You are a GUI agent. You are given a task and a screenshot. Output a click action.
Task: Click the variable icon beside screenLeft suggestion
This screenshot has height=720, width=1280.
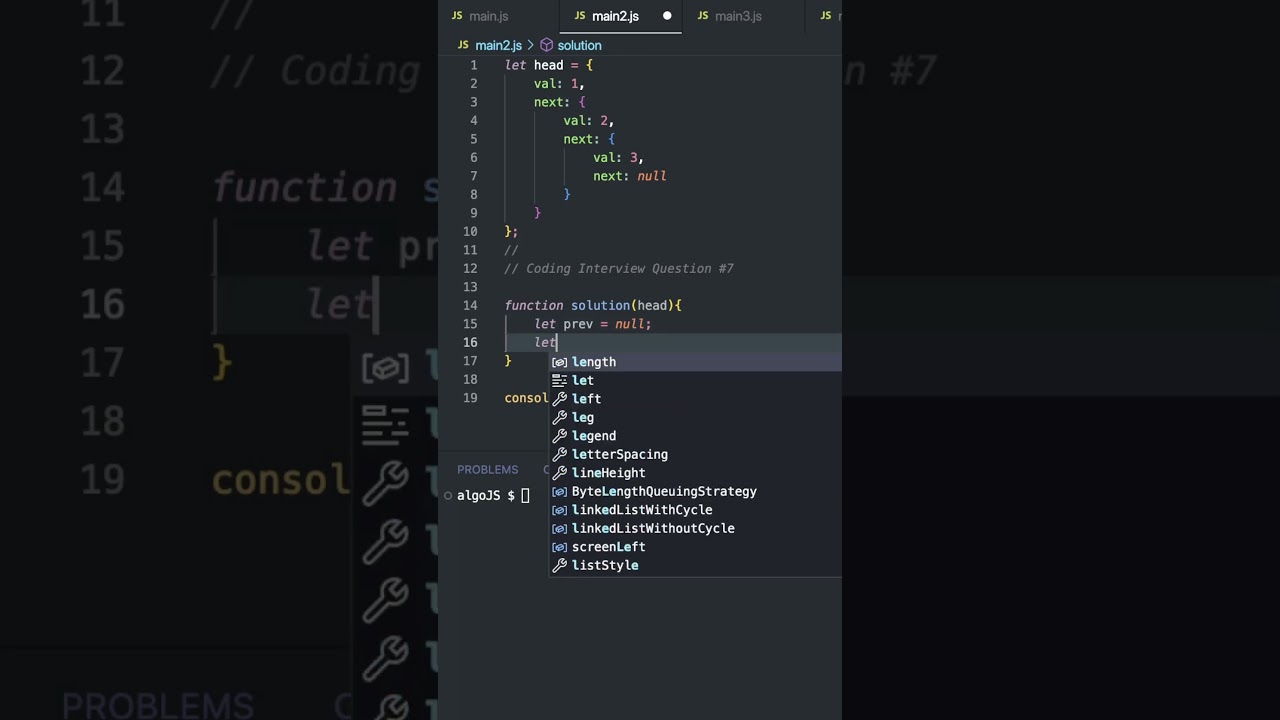tap(560, 547)
